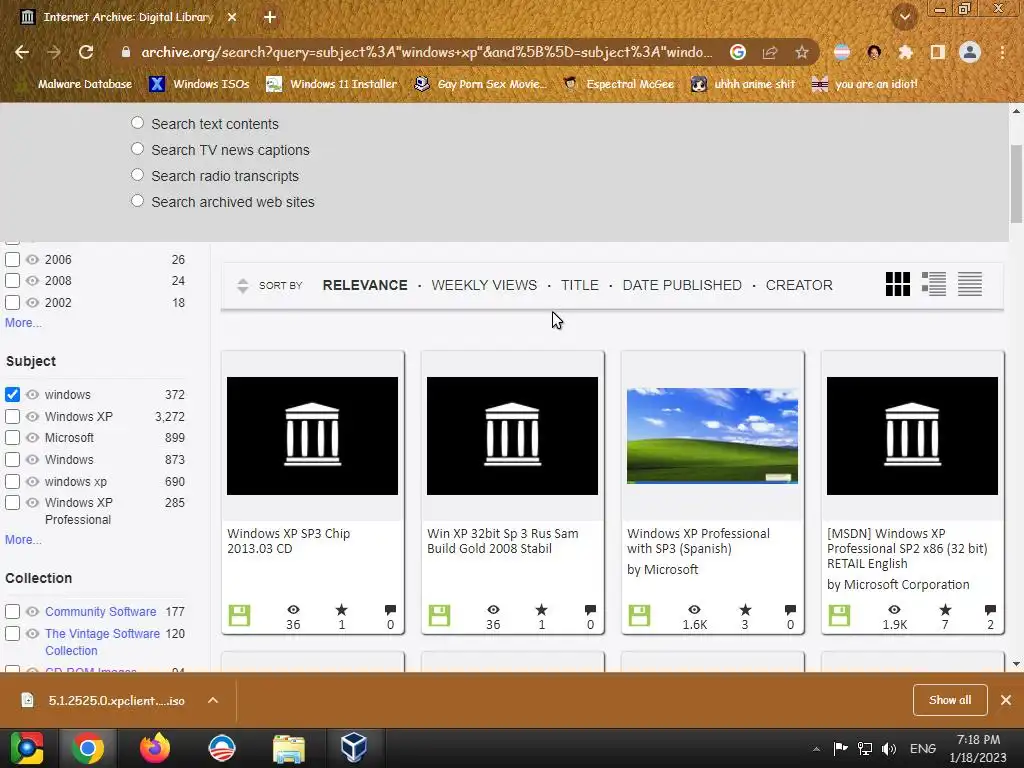1024x768 pixels.
Task: Open the Windows XP SP3 Chip 2013.03 CD title
Action: click(x=289, y=541)
